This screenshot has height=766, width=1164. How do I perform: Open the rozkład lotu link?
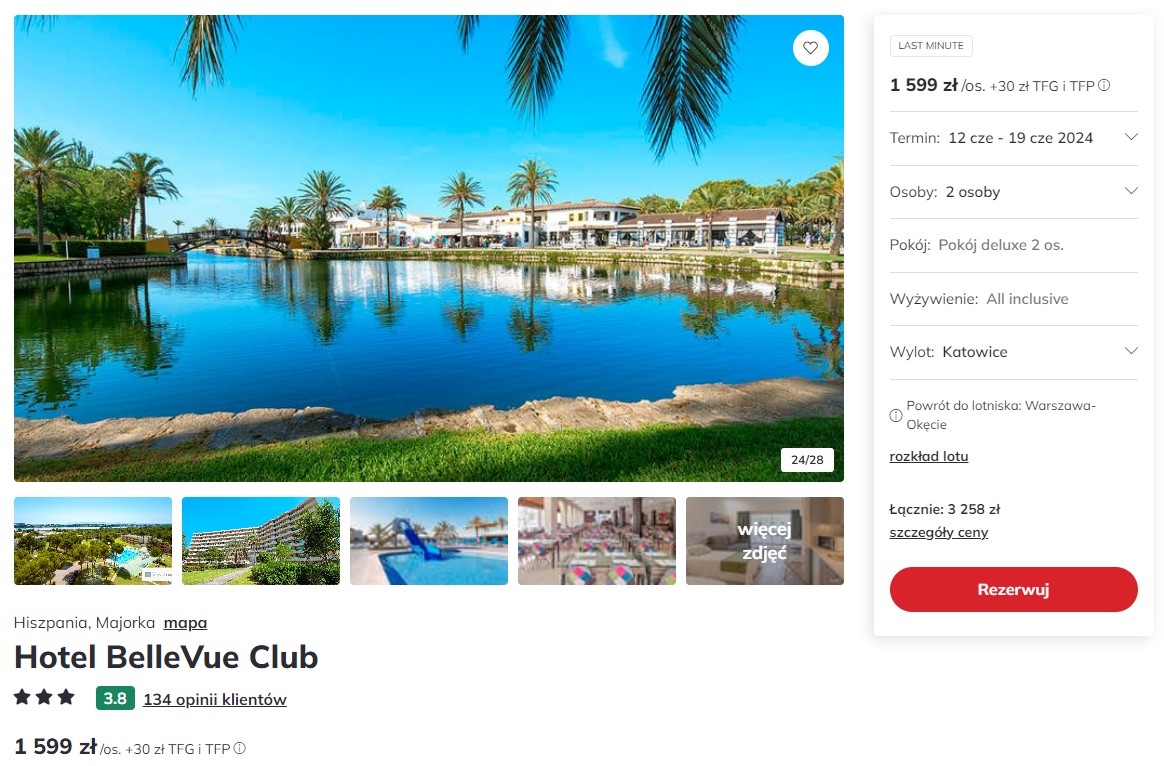coord(929,456)
